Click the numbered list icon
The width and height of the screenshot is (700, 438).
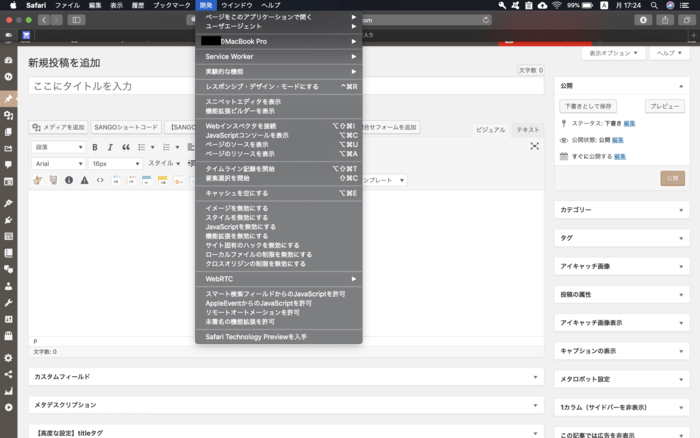click(167, 147)
